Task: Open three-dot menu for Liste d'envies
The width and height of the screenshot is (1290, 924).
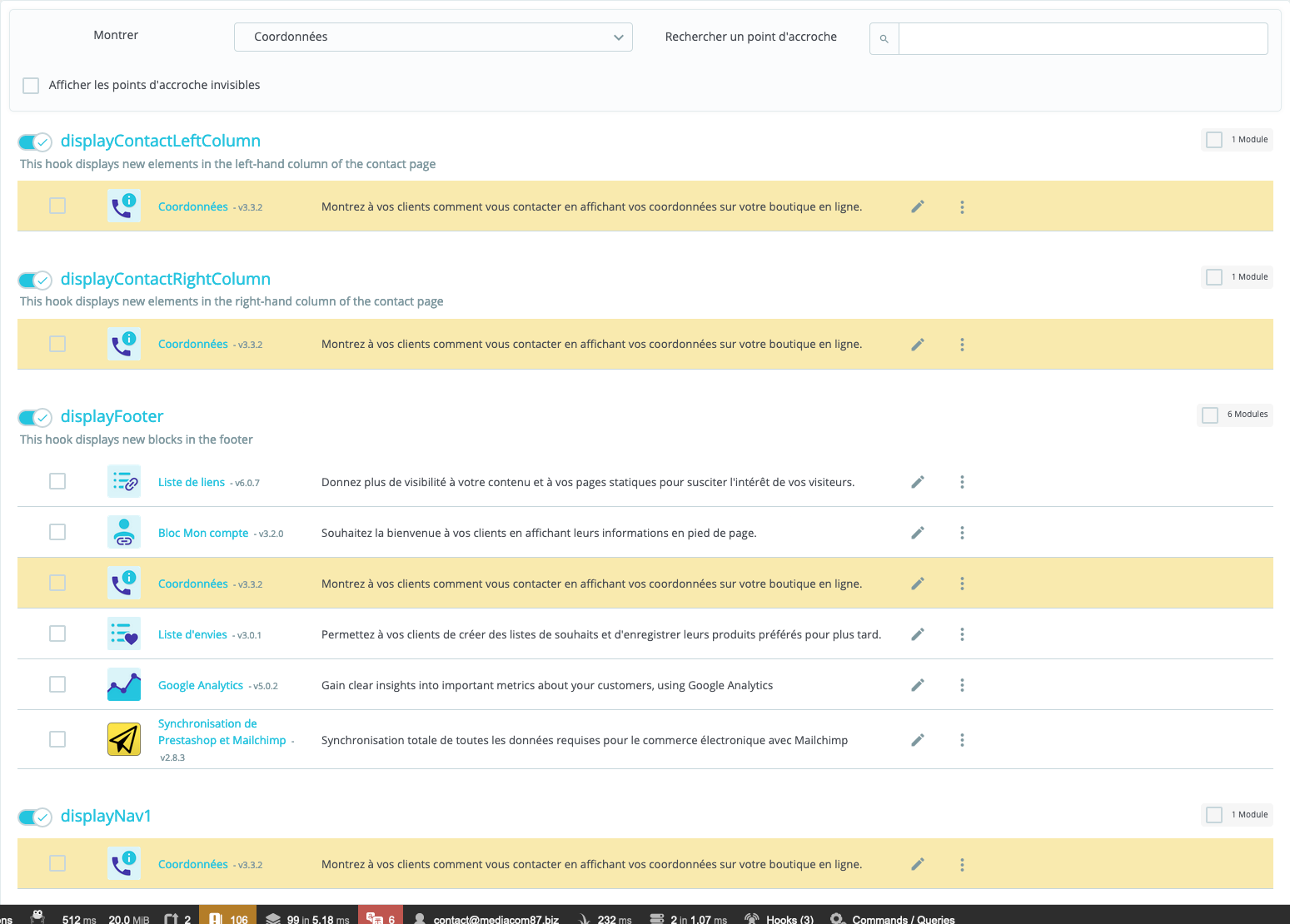Action: [x=962, y=634]
